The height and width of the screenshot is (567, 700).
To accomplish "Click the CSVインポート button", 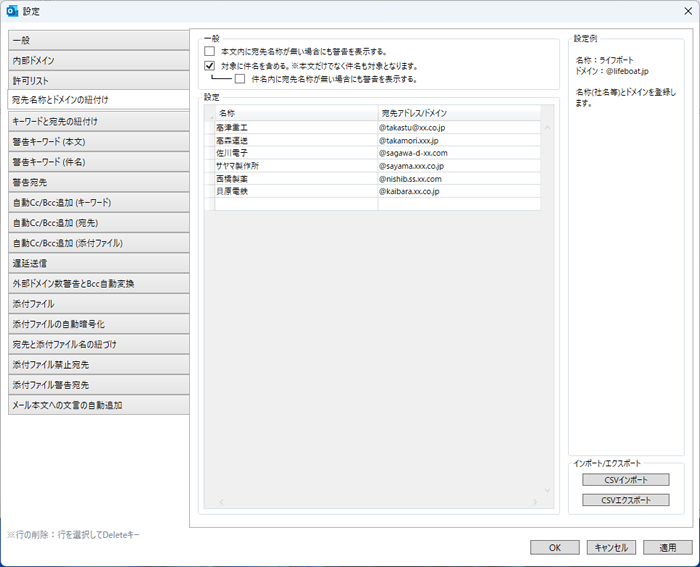I will click(625, 480).
